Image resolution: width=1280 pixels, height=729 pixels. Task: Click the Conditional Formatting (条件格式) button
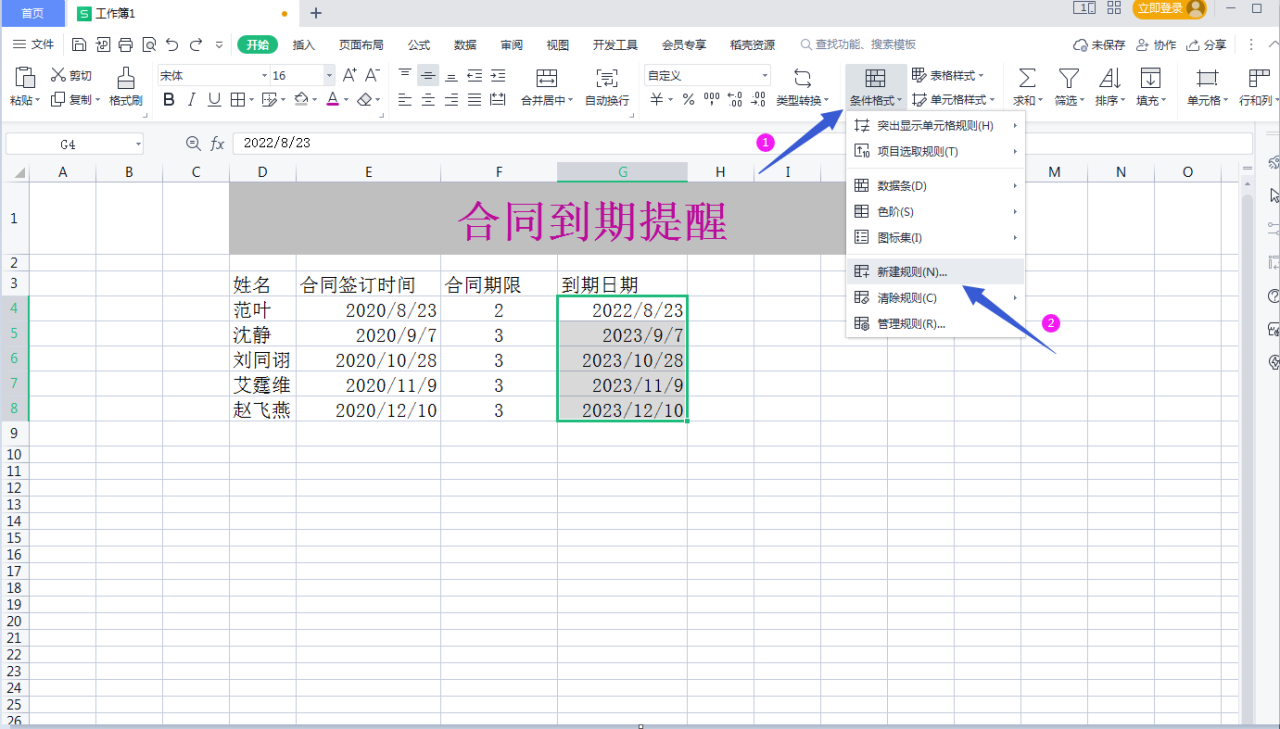[875, 87]
